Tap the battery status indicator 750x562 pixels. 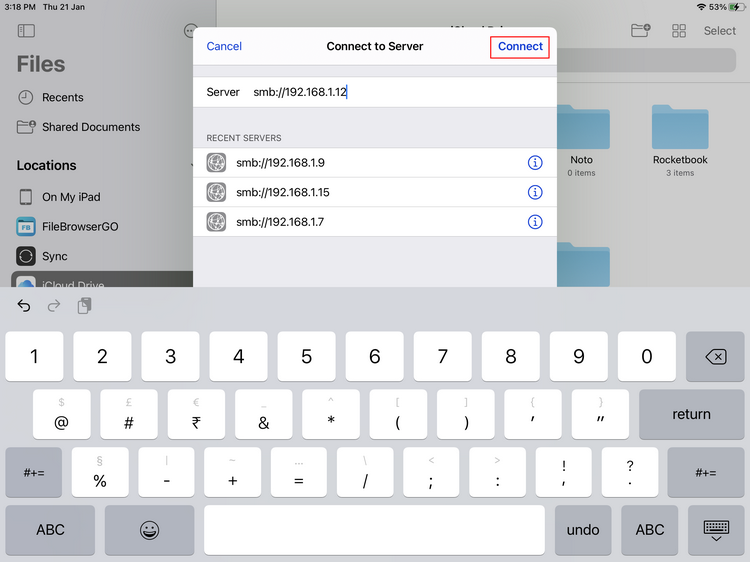click(x=737, y=7)
